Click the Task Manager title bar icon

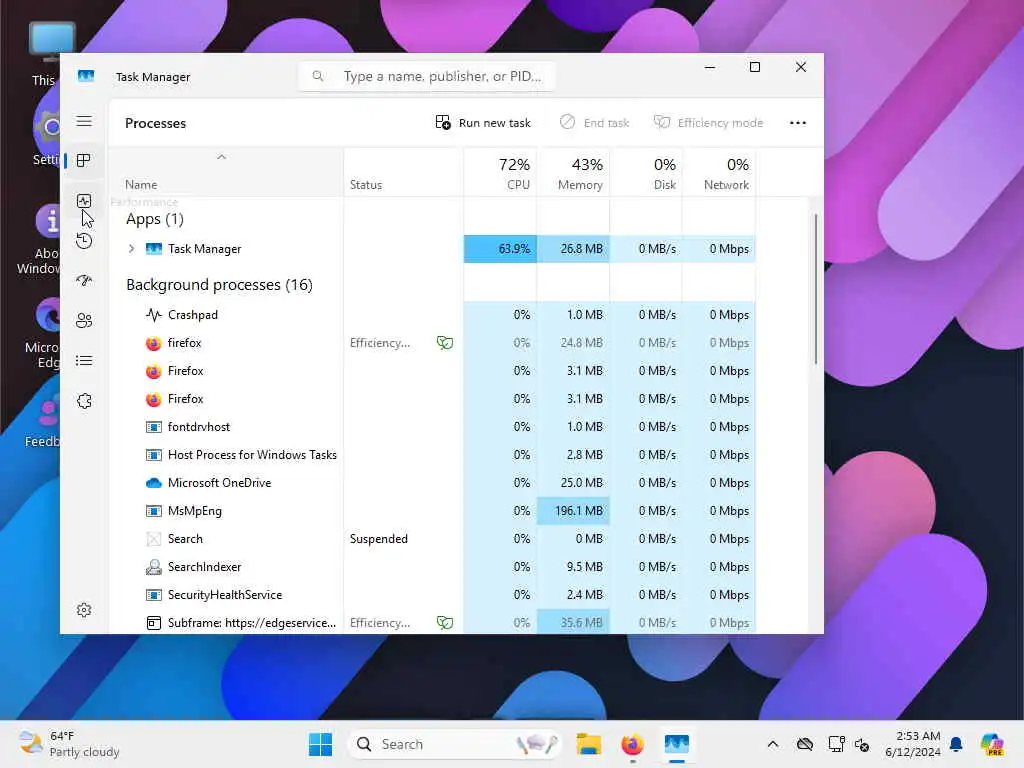click(x=86, y=76)
